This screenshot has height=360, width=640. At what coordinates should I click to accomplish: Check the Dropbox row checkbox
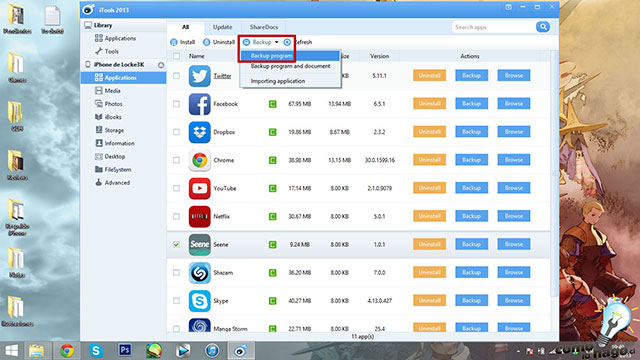pyautogui.click(x=176, y=132)
